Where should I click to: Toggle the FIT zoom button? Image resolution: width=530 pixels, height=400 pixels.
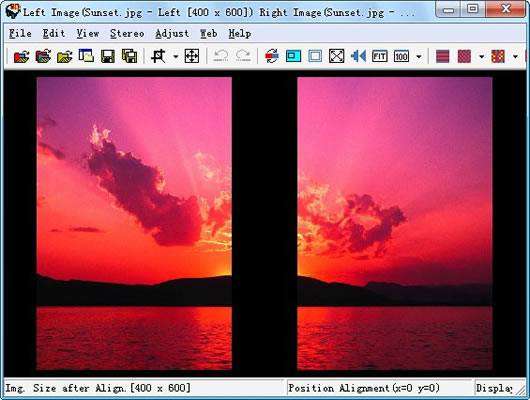pyautogui.click(x=380, y=56)
